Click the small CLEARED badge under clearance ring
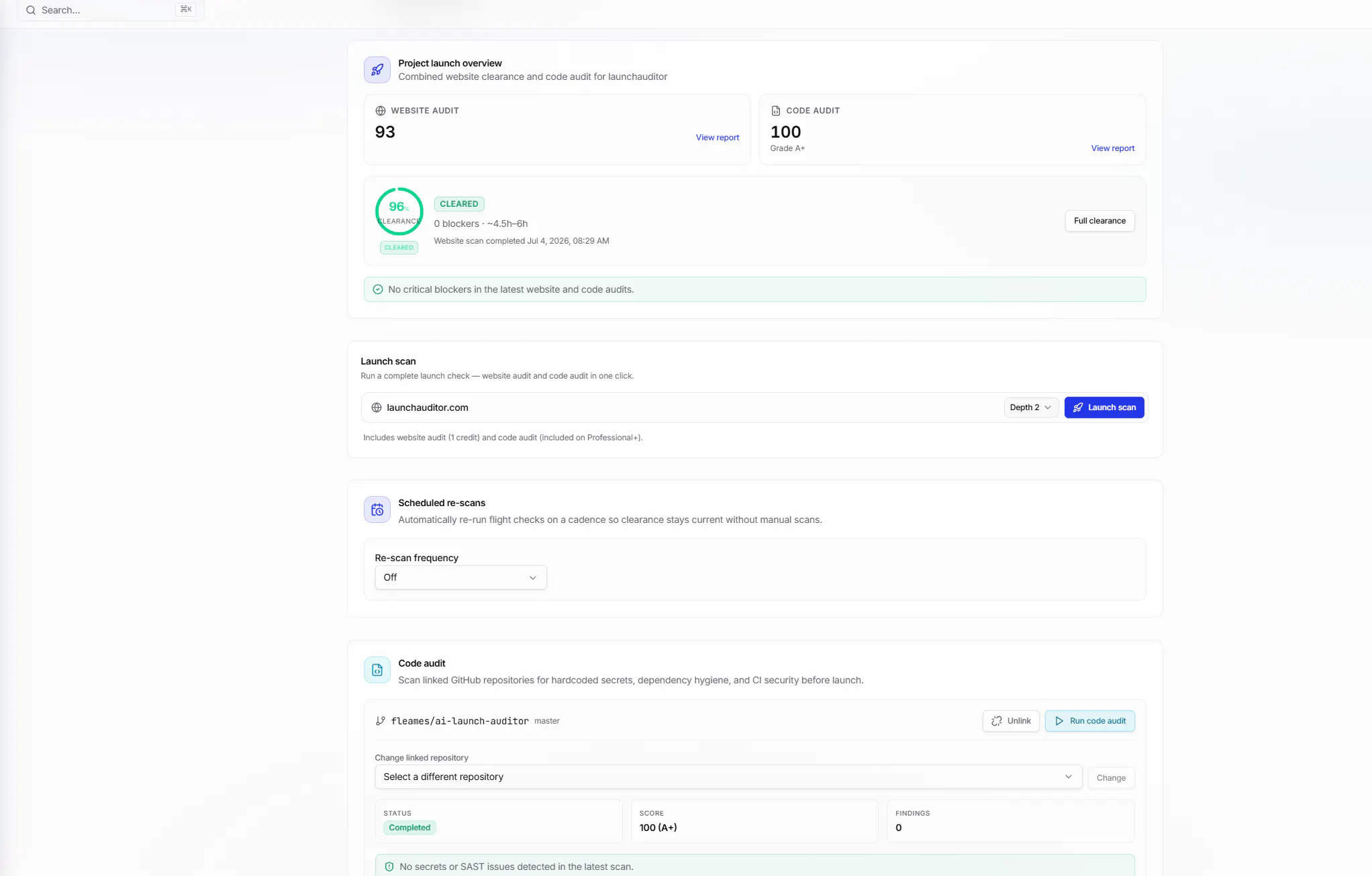 pos(399,248)
